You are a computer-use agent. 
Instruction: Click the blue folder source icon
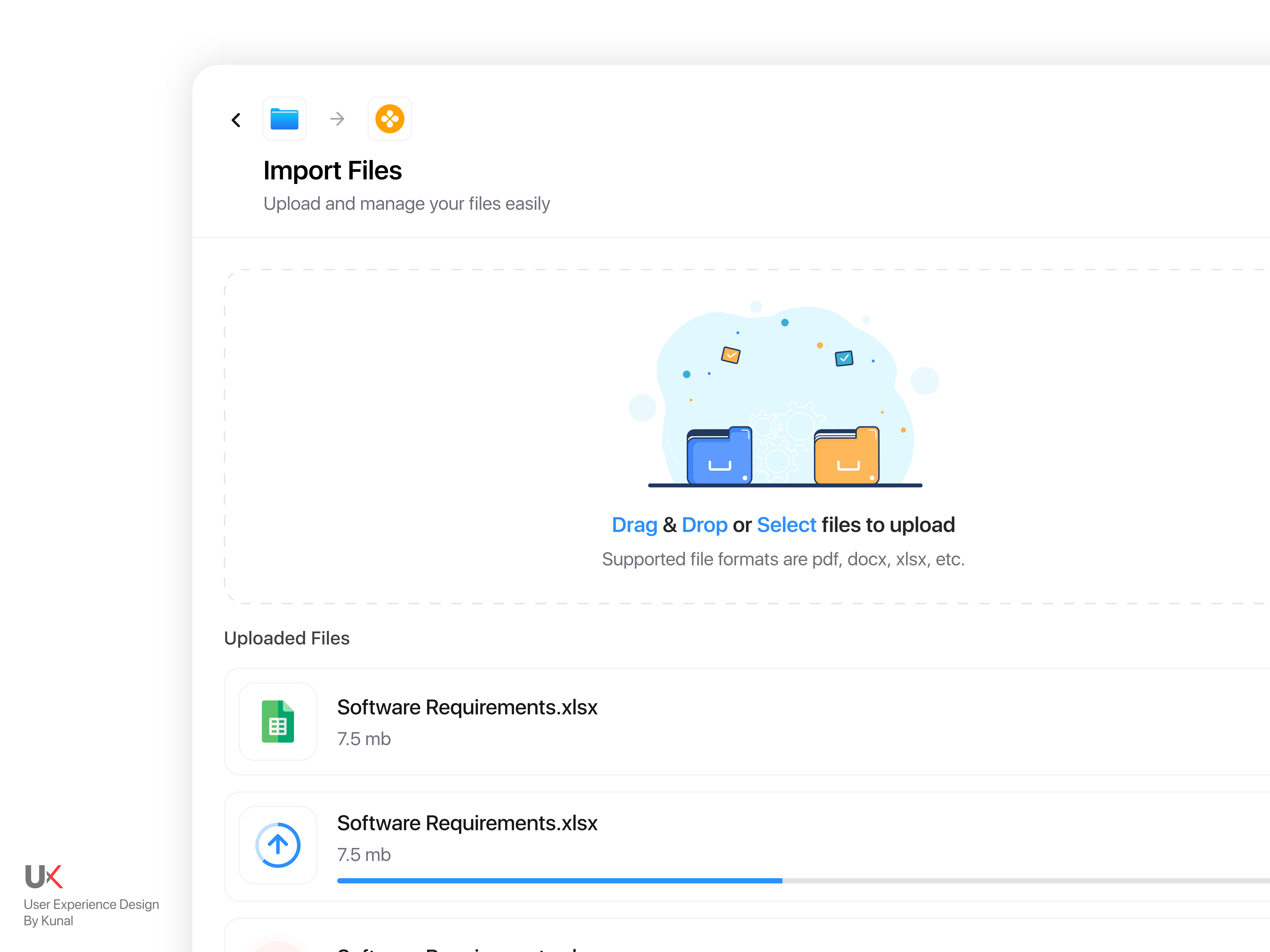[x=284, y=119]
